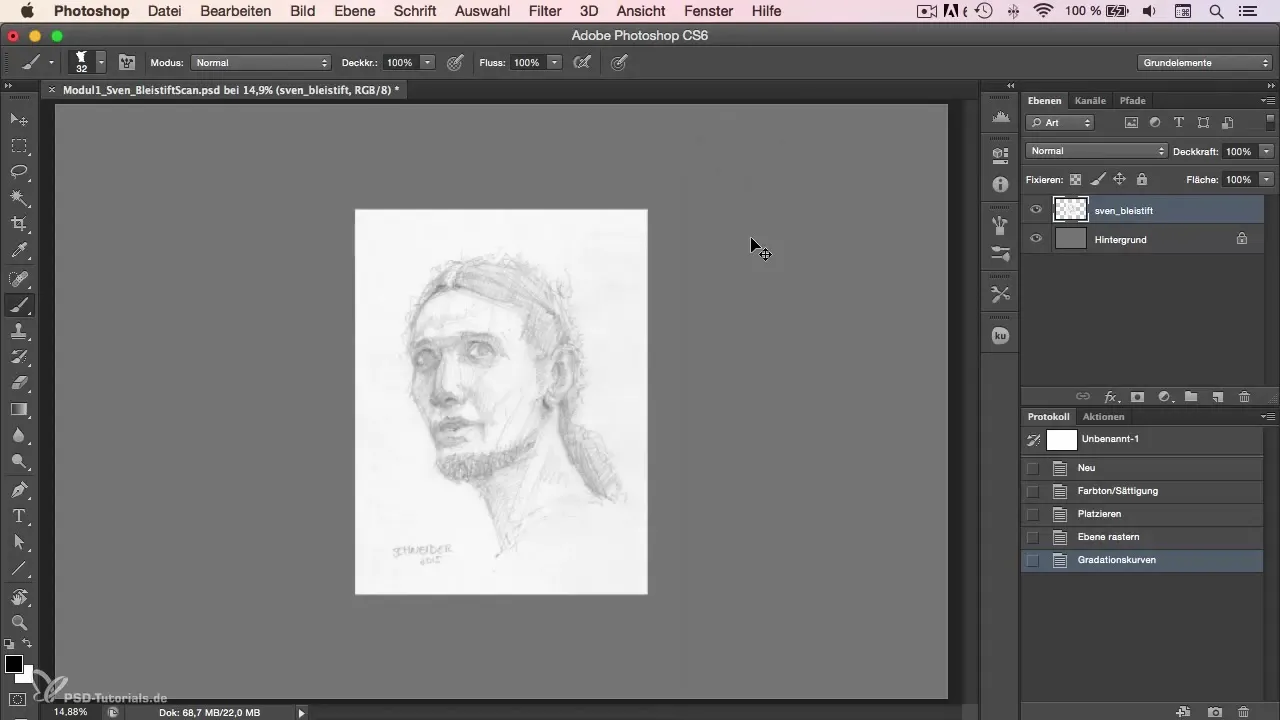The image size is (1280, 720).
Task: Switch to the Aktionen tab
Action: point(1103,416)
